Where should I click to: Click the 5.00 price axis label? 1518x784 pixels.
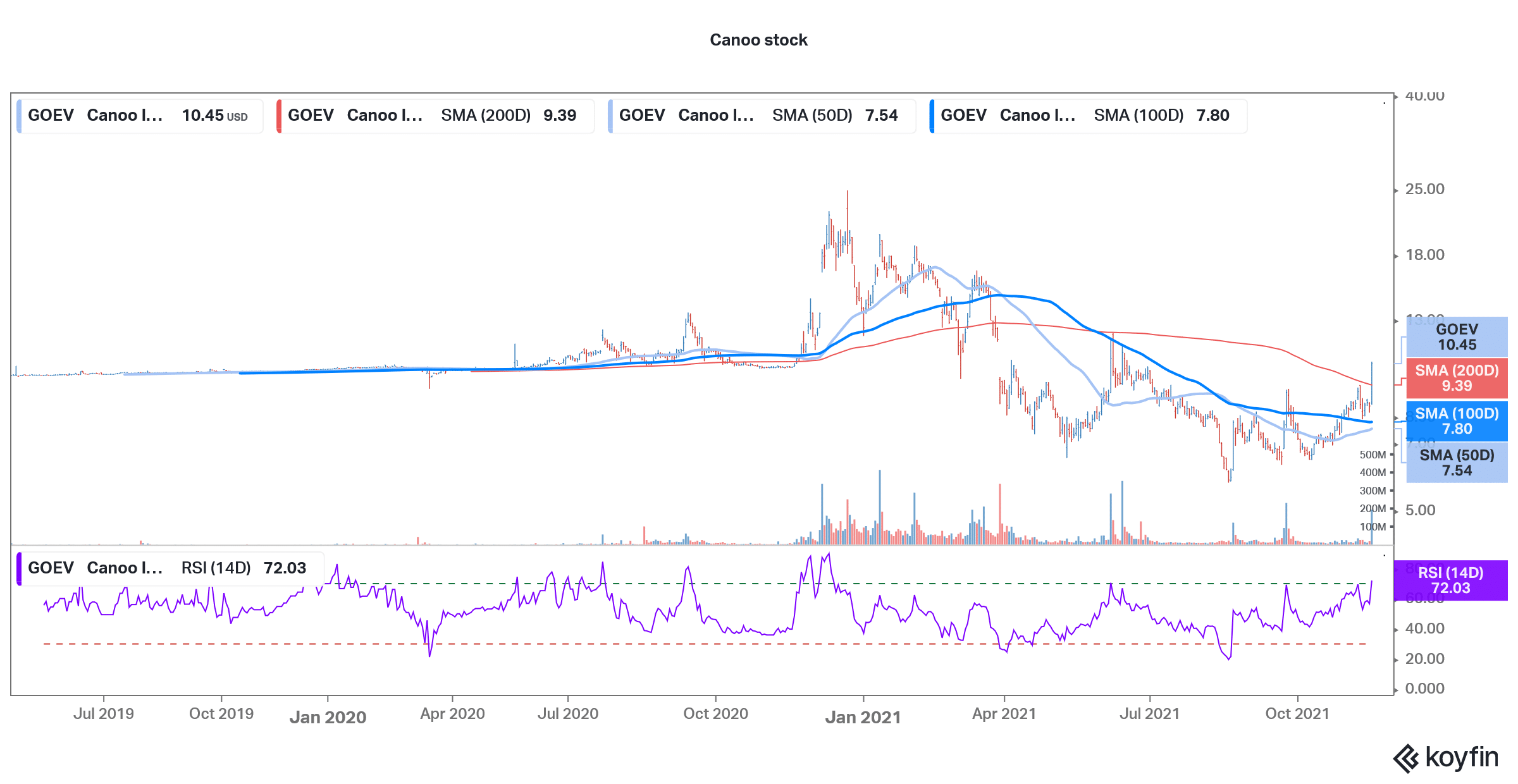coord(1421,510)
